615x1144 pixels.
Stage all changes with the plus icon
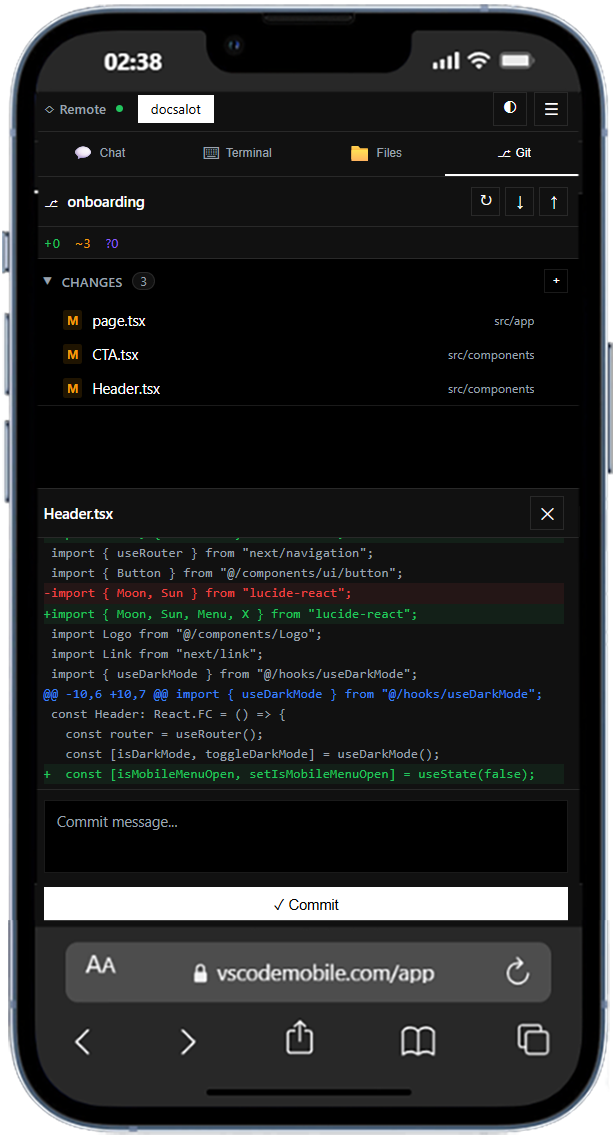(x=556, y=281)
